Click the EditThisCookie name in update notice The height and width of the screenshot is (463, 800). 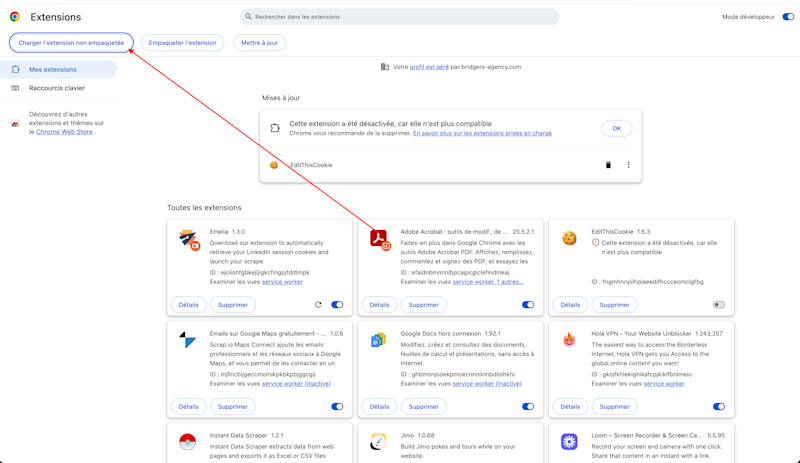coord(311,165)
